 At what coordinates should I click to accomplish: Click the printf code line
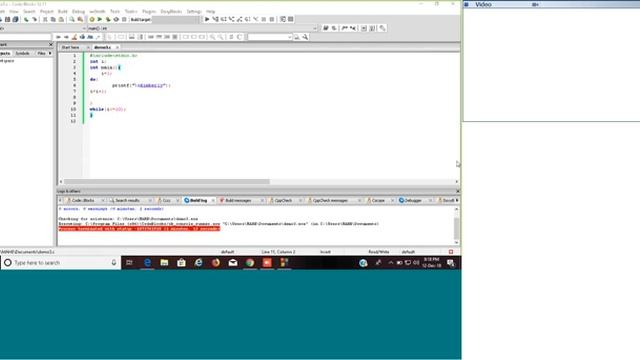click(141, 85)
